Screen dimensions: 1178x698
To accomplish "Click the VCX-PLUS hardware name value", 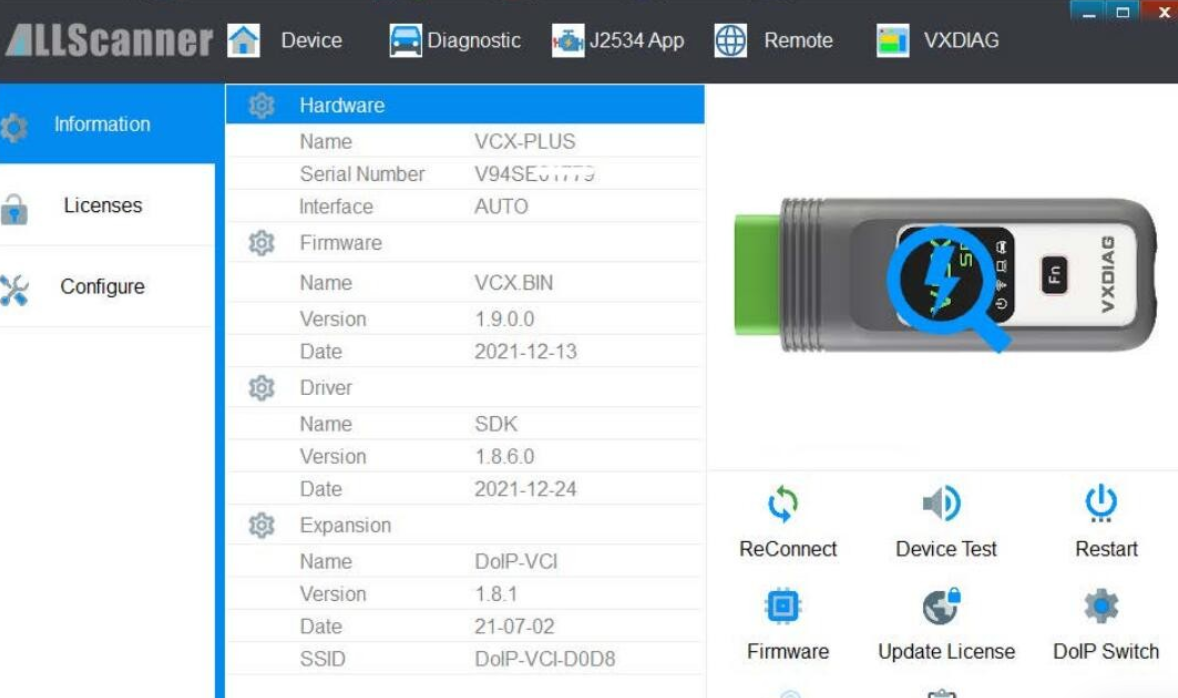I will pos(525,141).
